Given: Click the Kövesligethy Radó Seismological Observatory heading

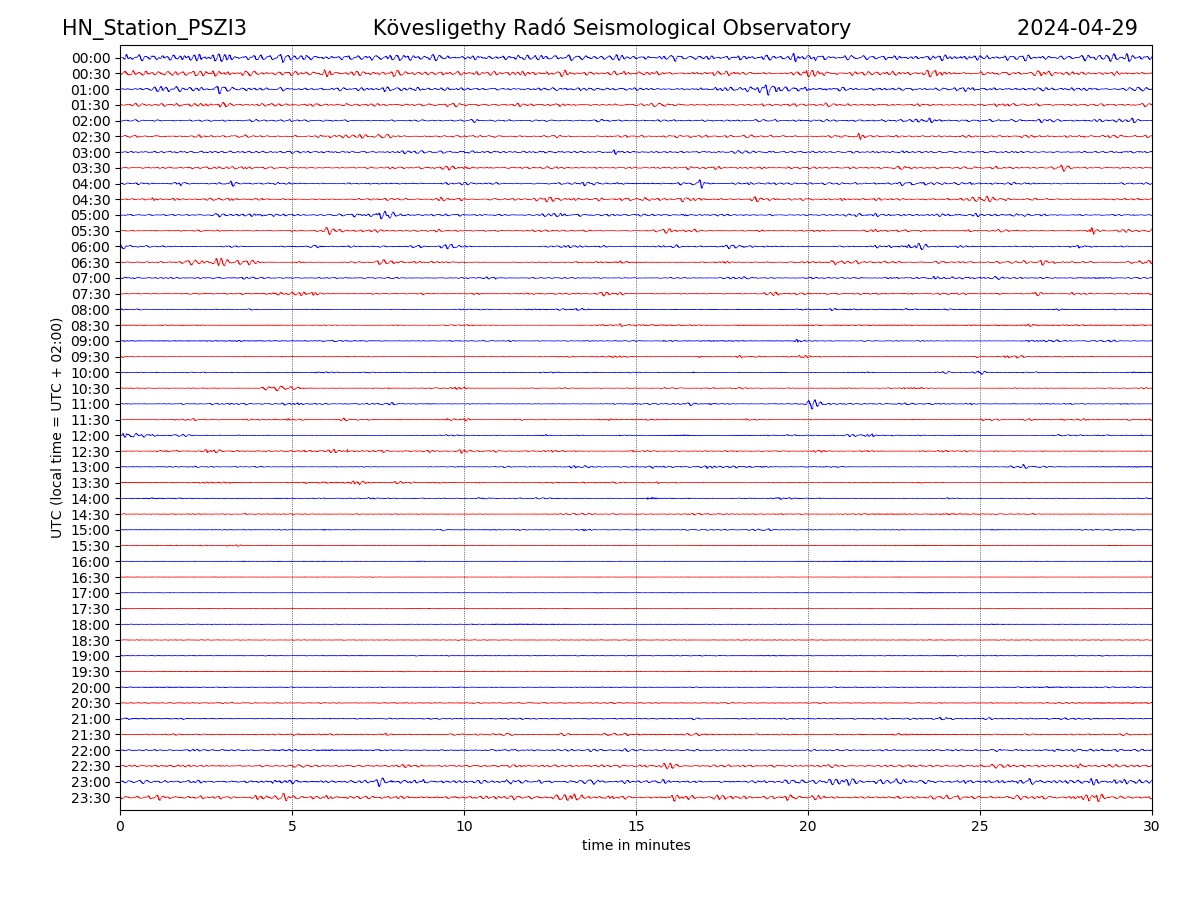Looking at the screenshot, I should [611, 28].
